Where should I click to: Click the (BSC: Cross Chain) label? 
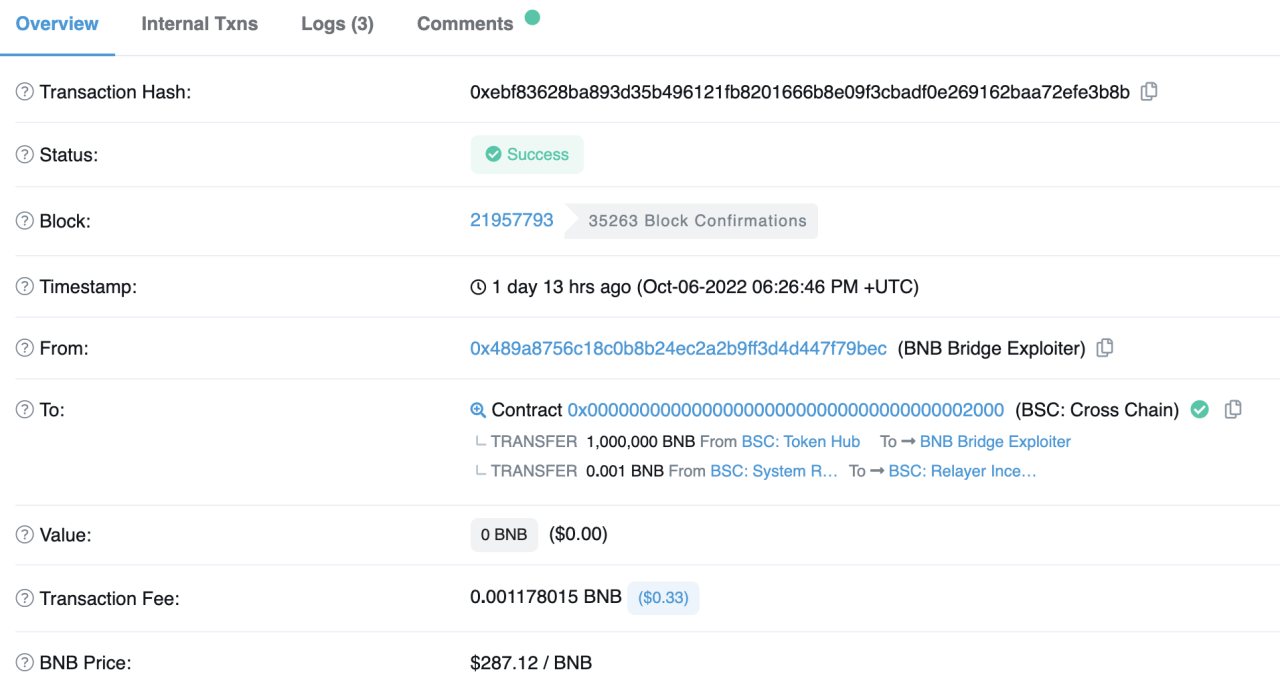click(1097, 410)
